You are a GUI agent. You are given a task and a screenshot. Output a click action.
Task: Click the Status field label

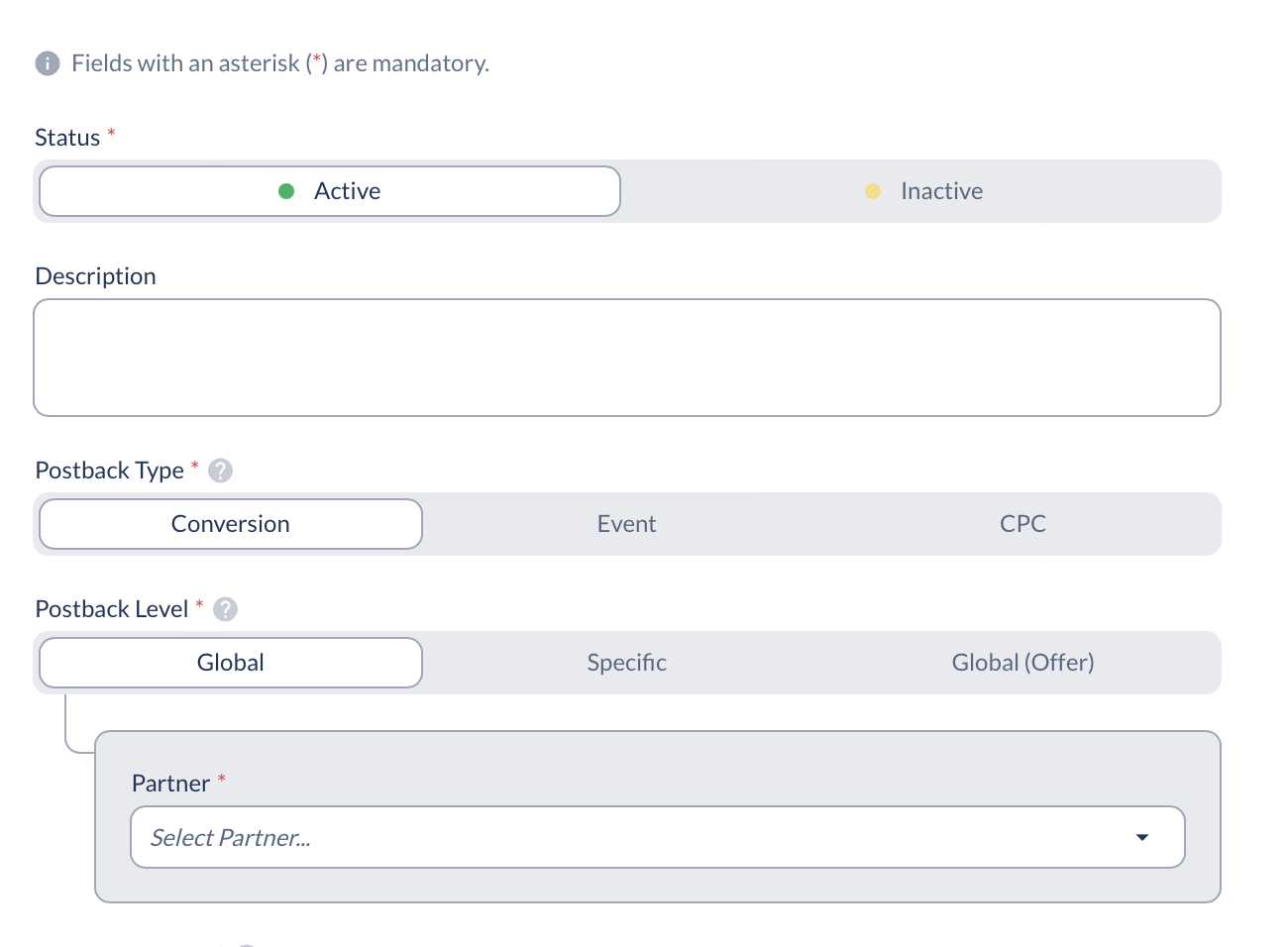[x=67, y=138]
